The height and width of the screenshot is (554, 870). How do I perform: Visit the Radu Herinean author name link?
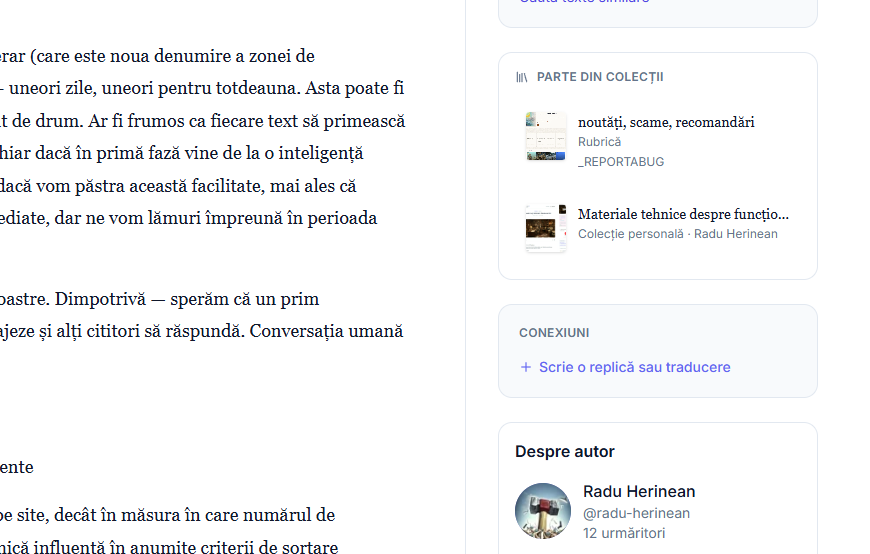tap(639, 492)
